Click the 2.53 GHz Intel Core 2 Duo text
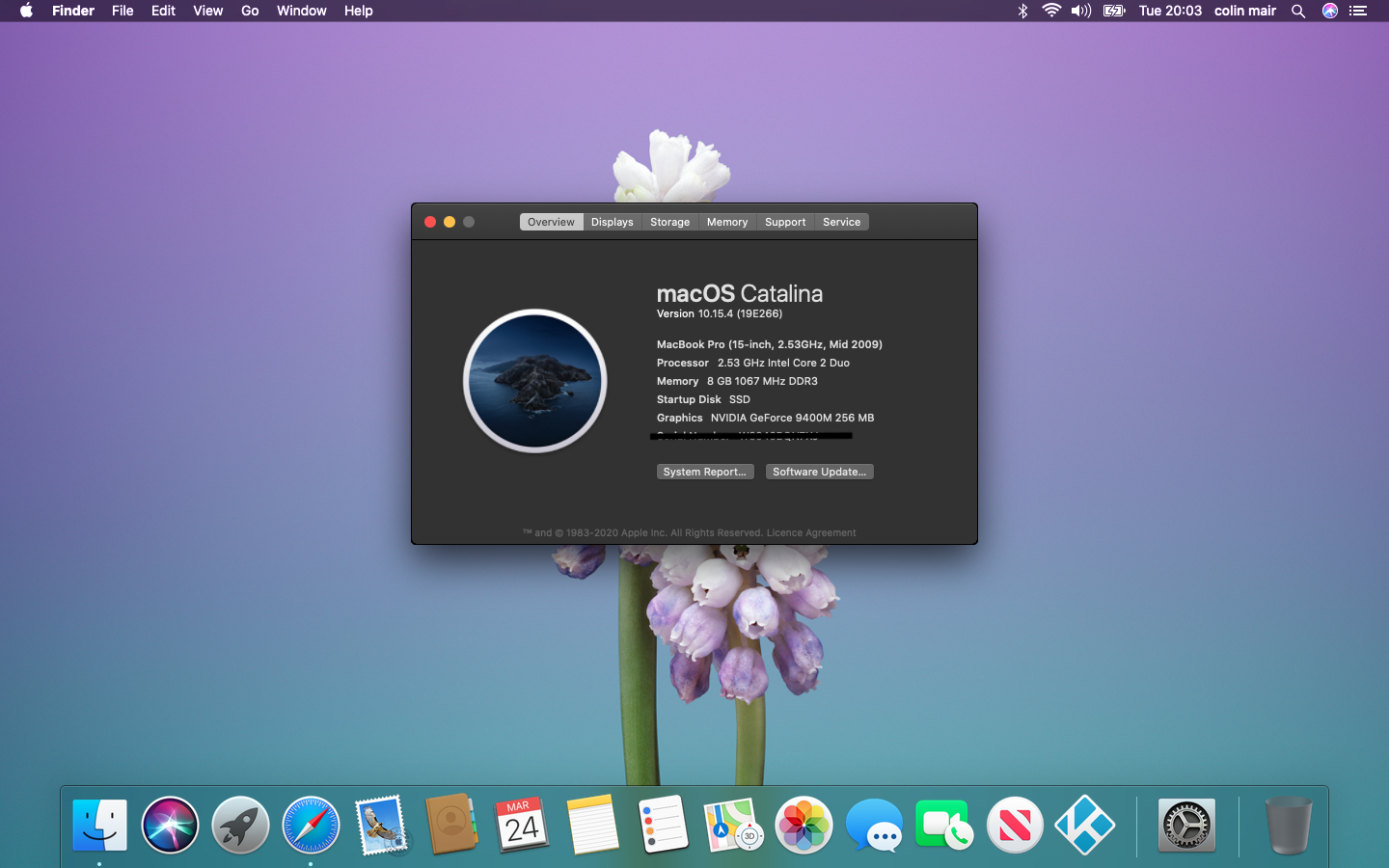This screenshot has height=868, width=1389. pyautogui.click(x=783, y=363)
